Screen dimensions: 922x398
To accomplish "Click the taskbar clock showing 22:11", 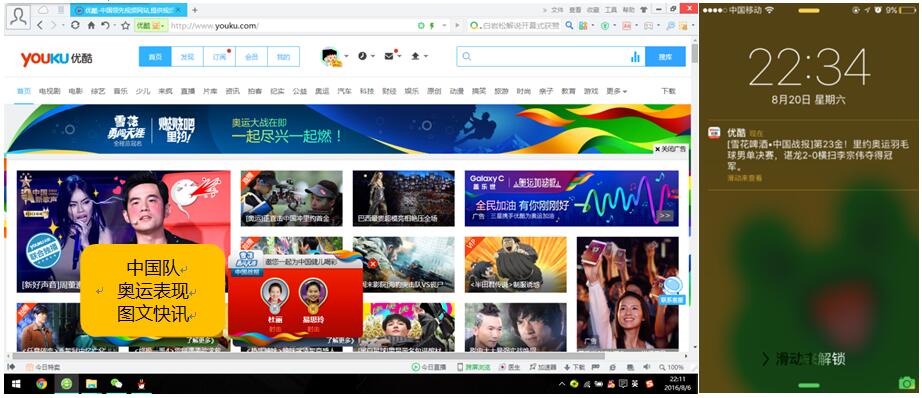I will 678,383.
